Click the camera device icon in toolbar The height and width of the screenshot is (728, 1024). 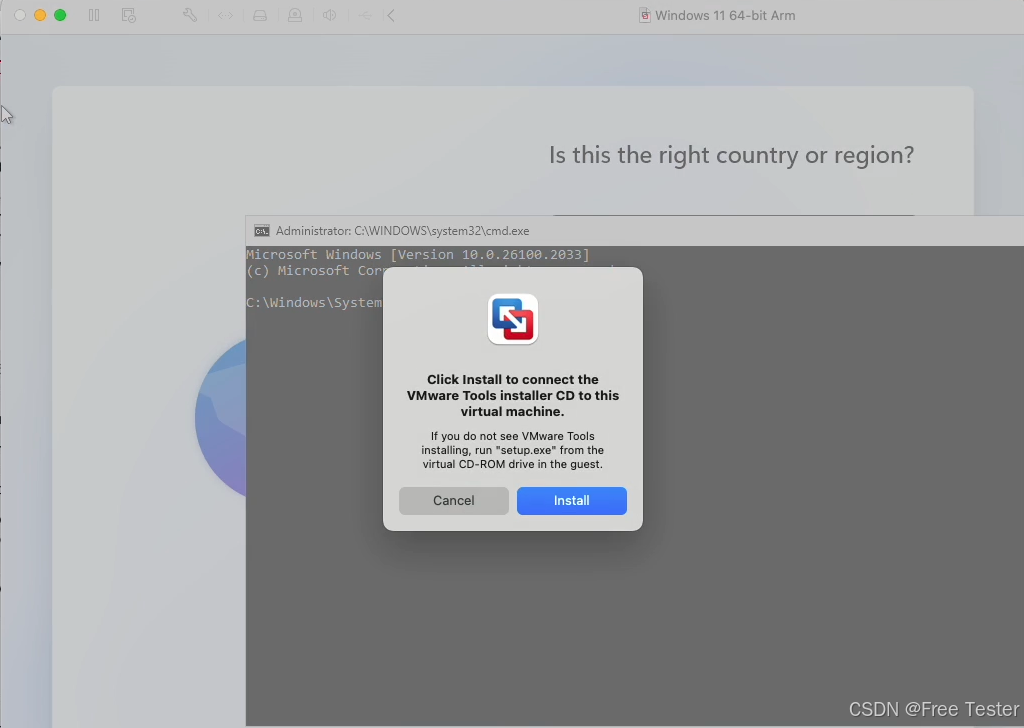[295, 15]
